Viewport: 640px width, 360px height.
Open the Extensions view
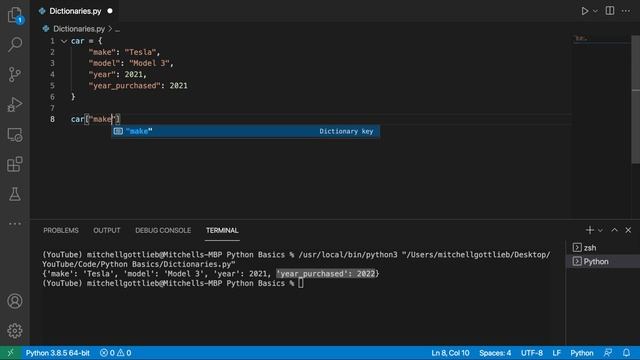tap(15, 164)
